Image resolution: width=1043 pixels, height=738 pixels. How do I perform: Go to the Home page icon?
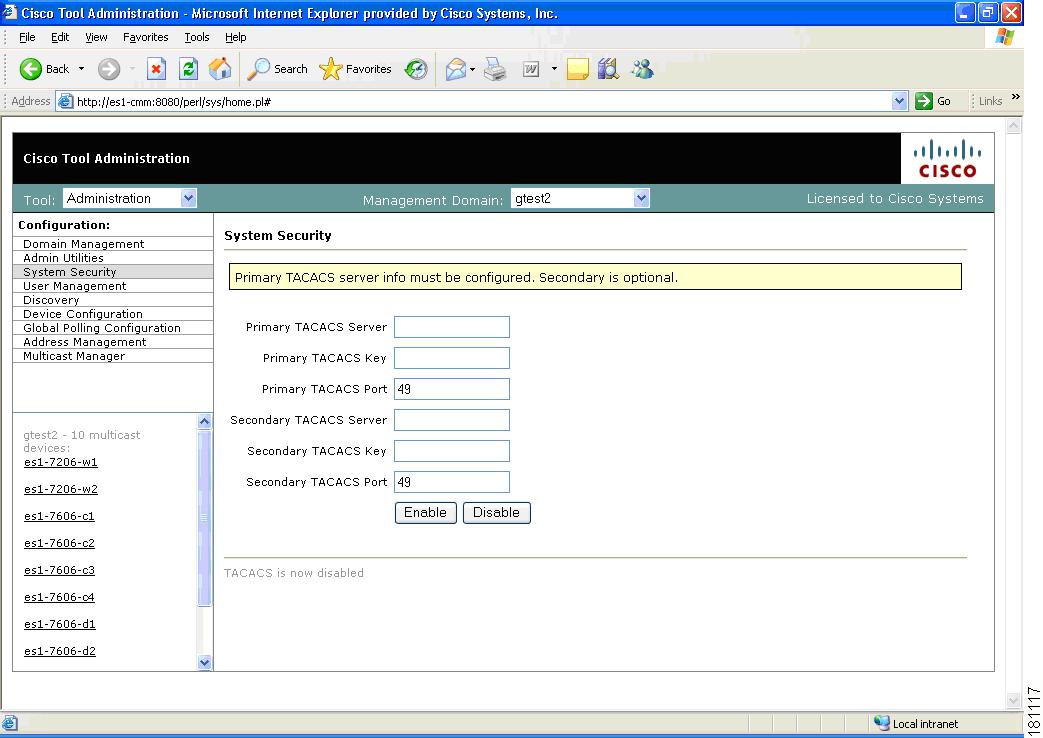coord(220,69)
